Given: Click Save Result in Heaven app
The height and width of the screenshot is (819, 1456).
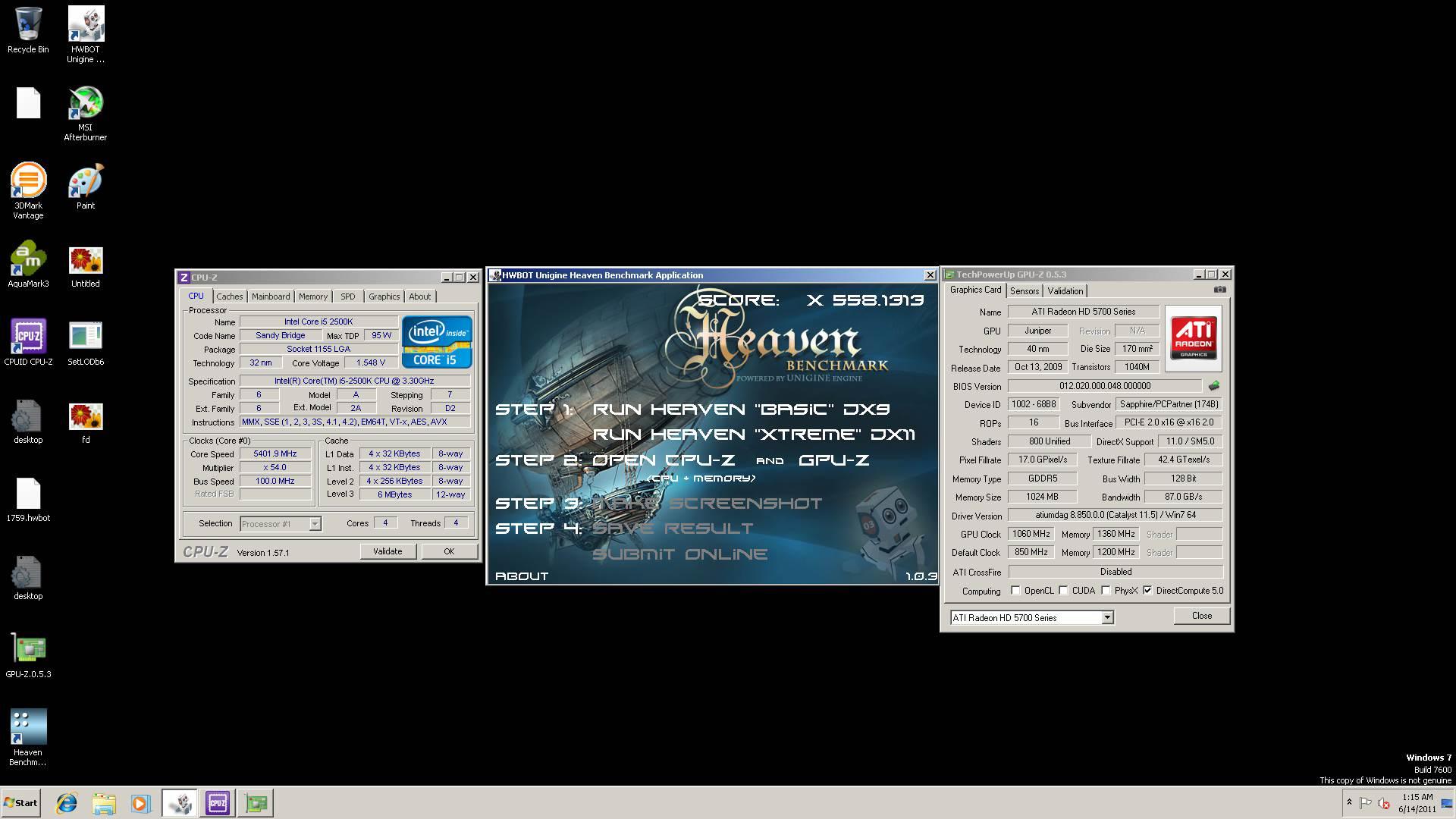Looking at the screenshot, I should [x=673, y=529].
